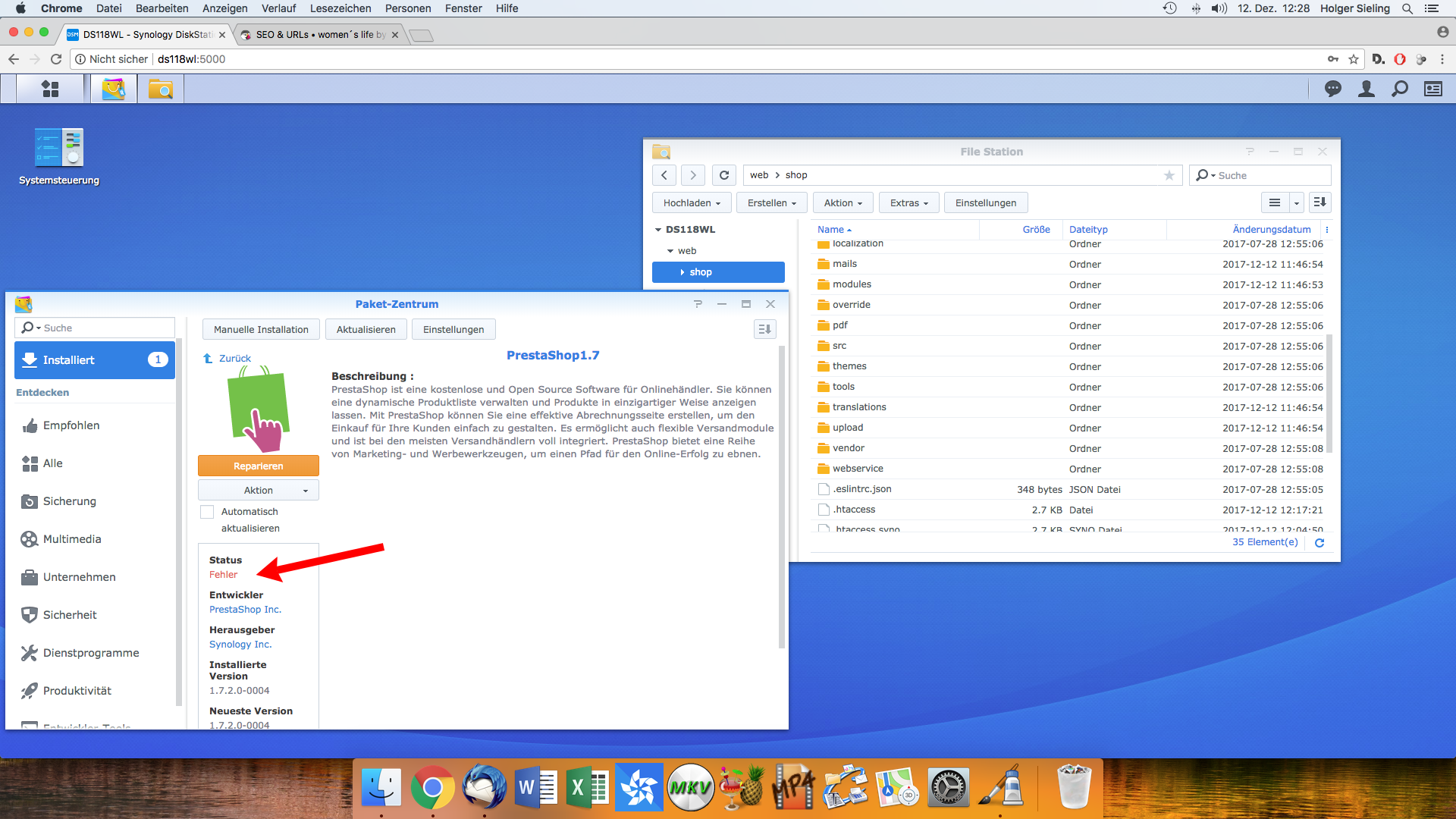Select the Sicherheit category in sidebar

click(x=70, y=615)
